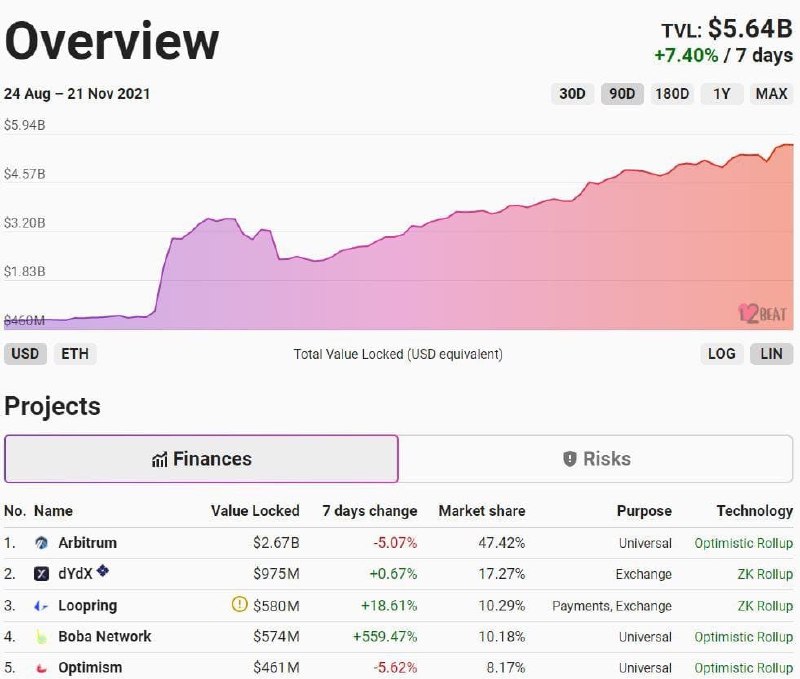Screen dimensions: 800x679
Task: Switch chart currency to USD
Action: click(x=25, y=354)
